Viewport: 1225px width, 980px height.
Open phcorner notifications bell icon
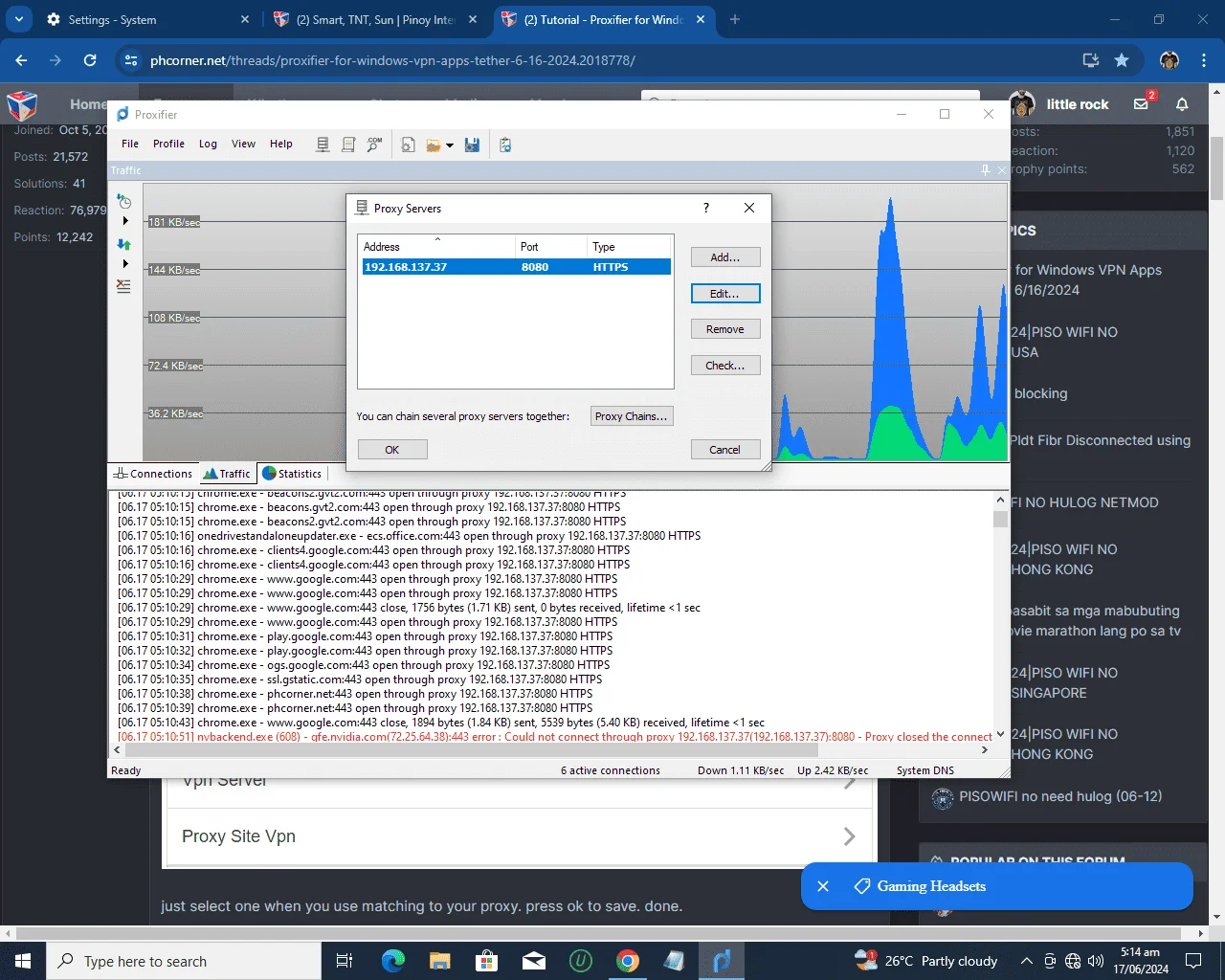click(x=1183, y=103)
